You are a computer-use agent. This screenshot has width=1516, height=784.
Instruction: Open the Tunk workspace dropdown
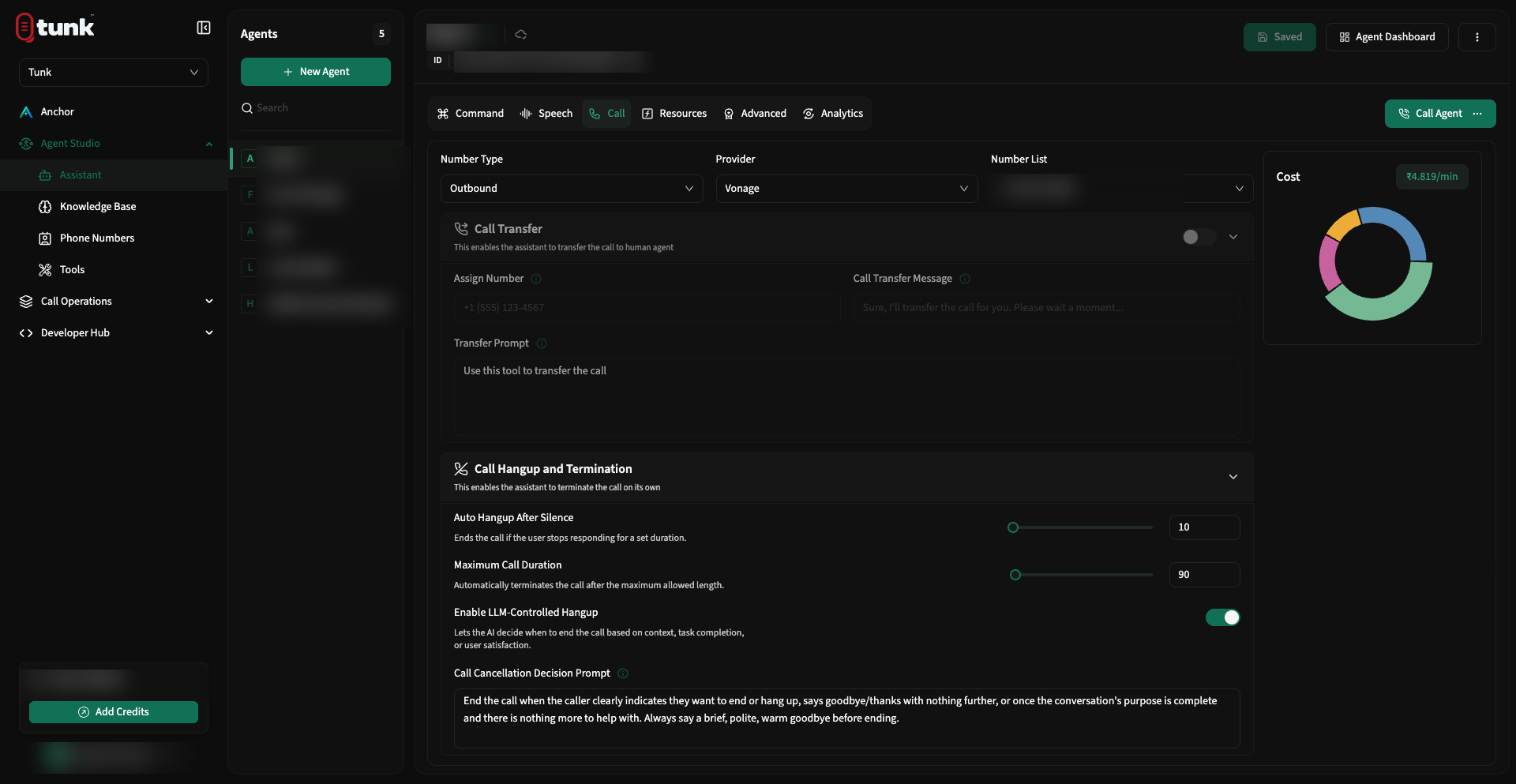click(x=114, y=73)
